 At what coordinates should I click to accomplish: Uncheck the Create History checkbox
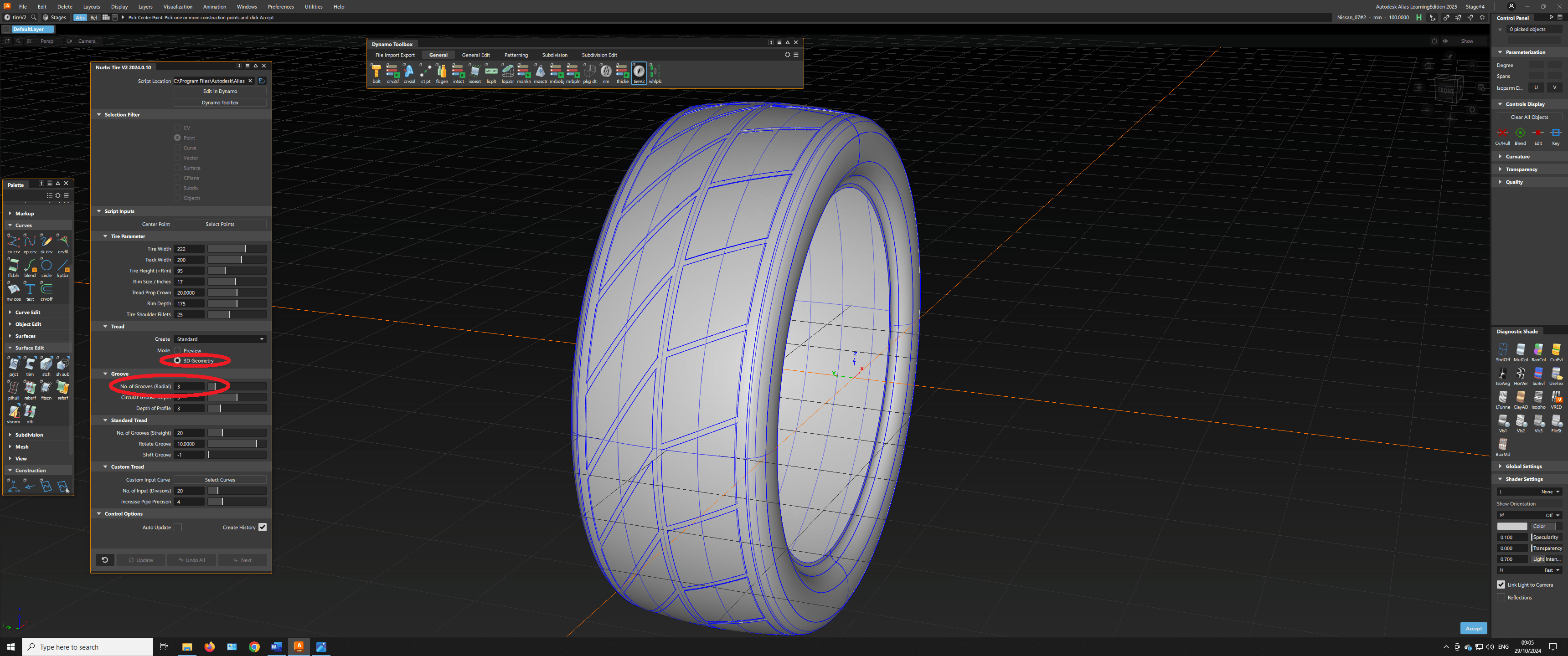(263, 527)
